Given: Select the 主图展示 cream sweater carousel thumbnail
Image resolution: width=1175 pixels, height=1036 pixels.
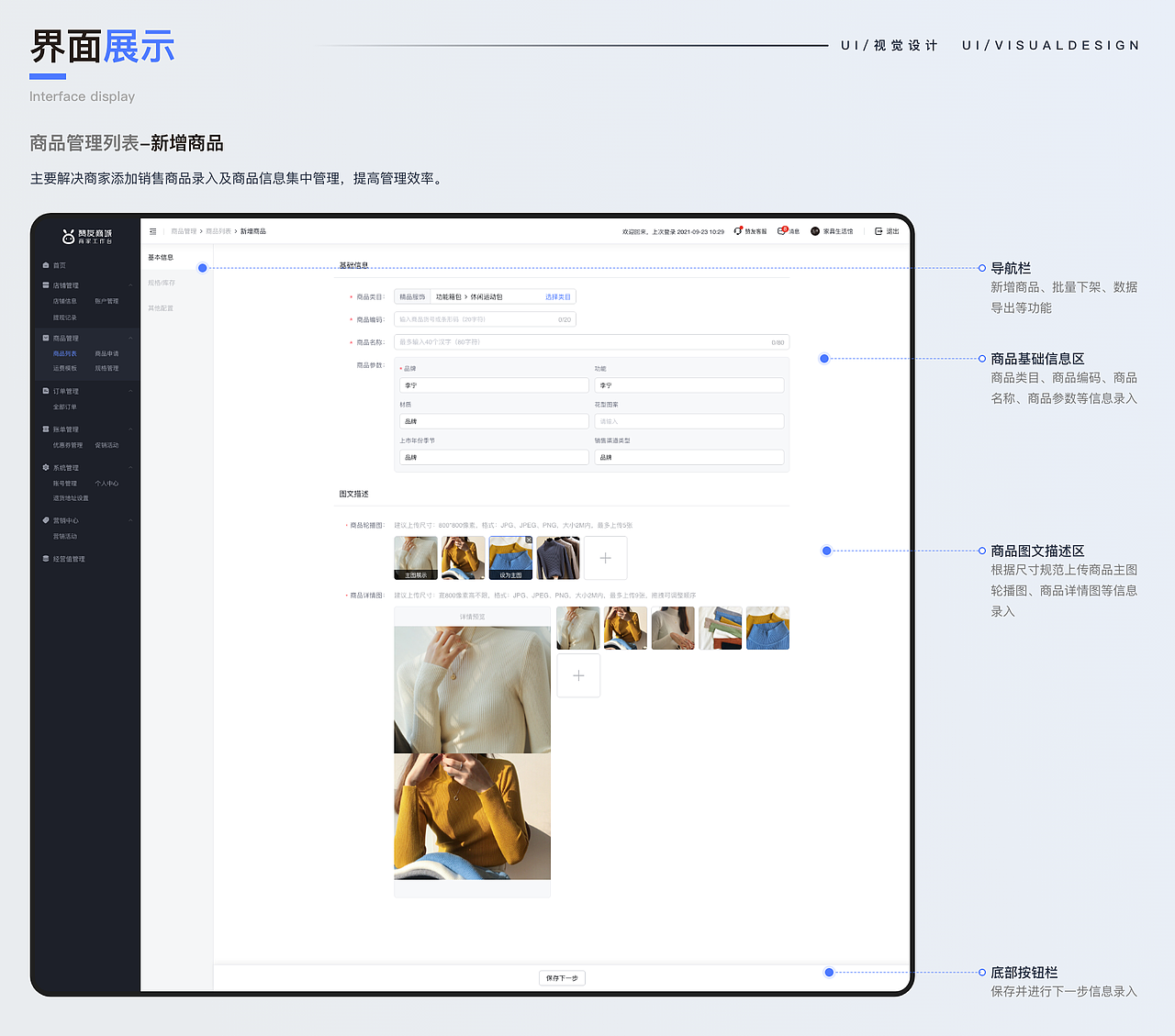Looking at the screenshot, I should point(416,558).
